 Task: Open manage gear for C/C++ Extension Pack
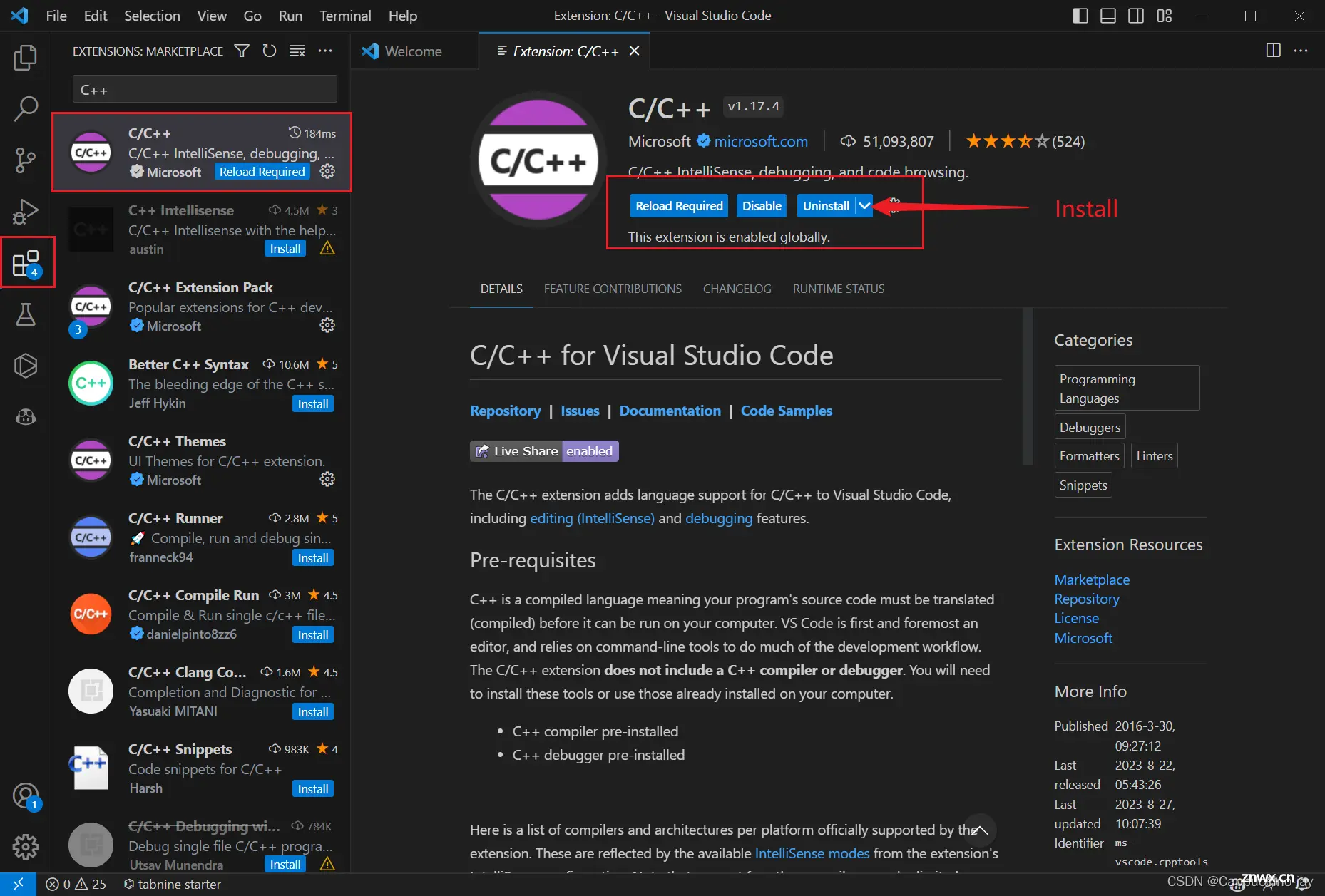[x=327, y=325]
